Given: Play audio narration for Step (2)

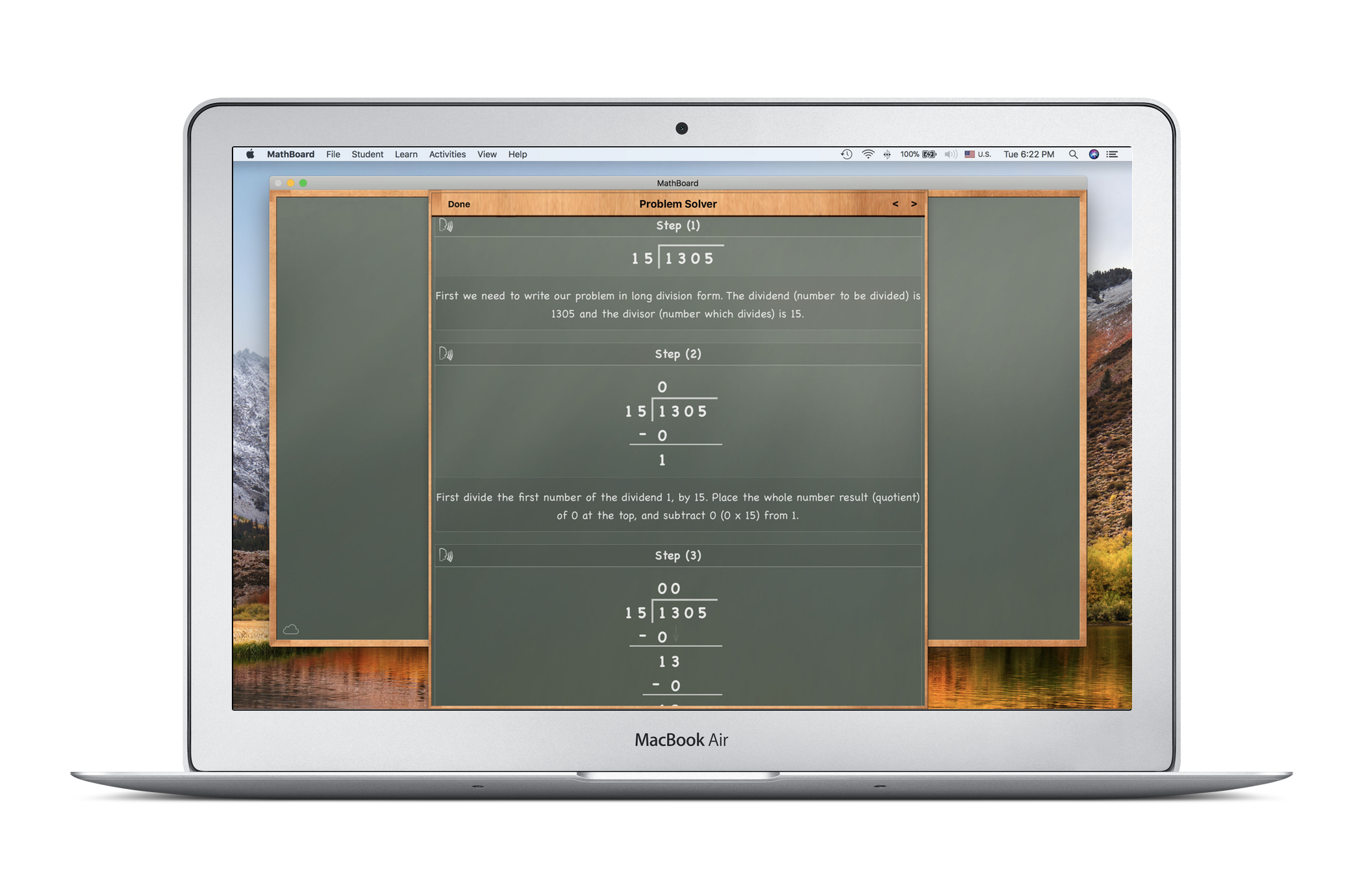Looking at the screenshot, I should pyautogui.click(x=446, y=354).
